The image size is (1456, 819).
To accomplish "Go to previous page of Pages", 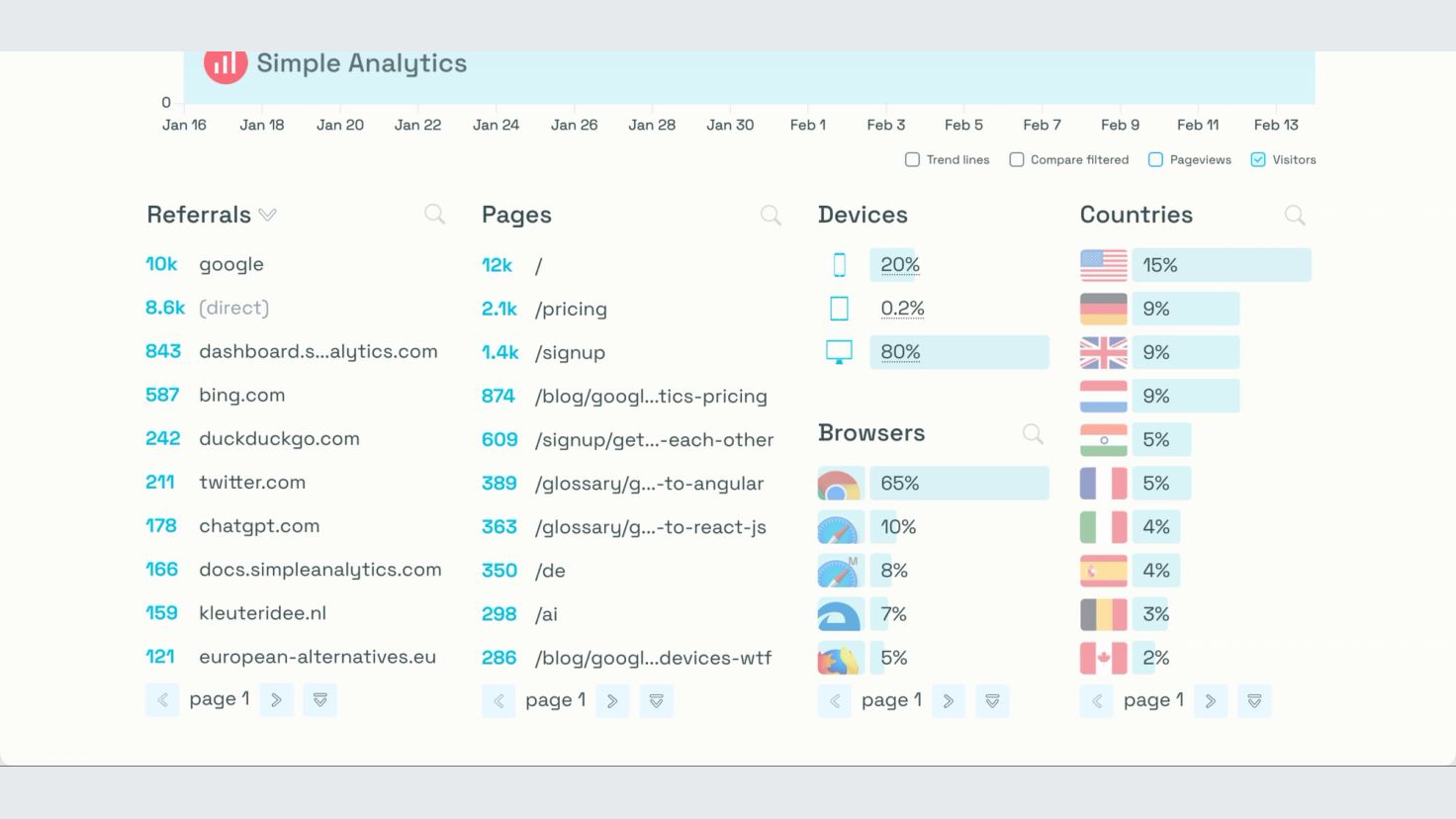I will point(499,700).
